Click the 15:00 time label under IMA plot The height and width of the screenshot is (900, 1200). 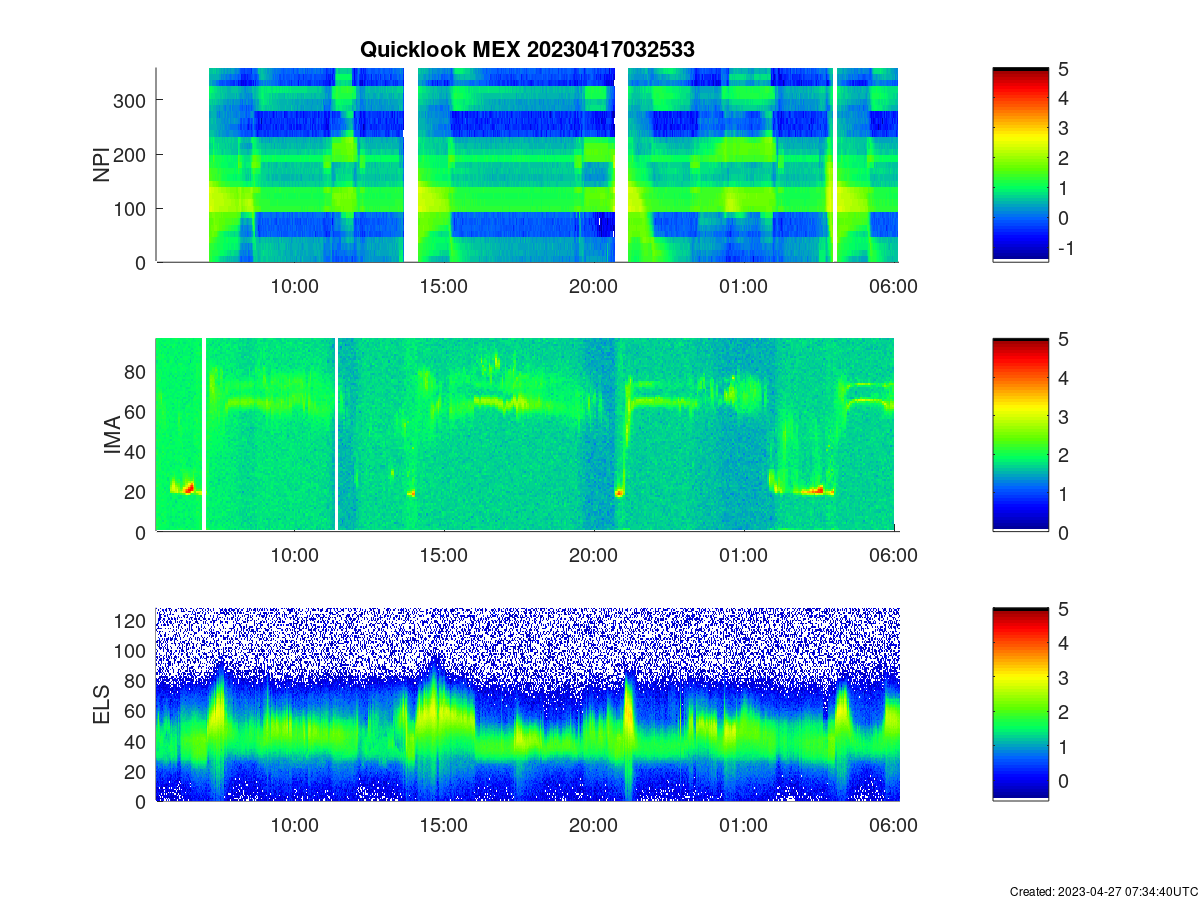click(x=444, y=556)
